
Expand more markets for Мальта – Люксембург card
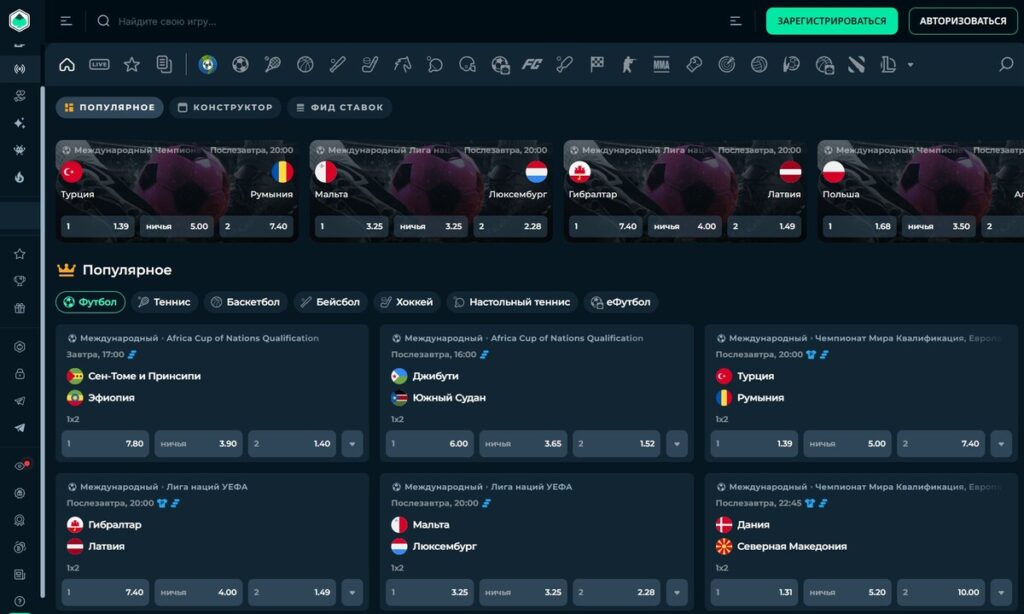click(677, 592)
